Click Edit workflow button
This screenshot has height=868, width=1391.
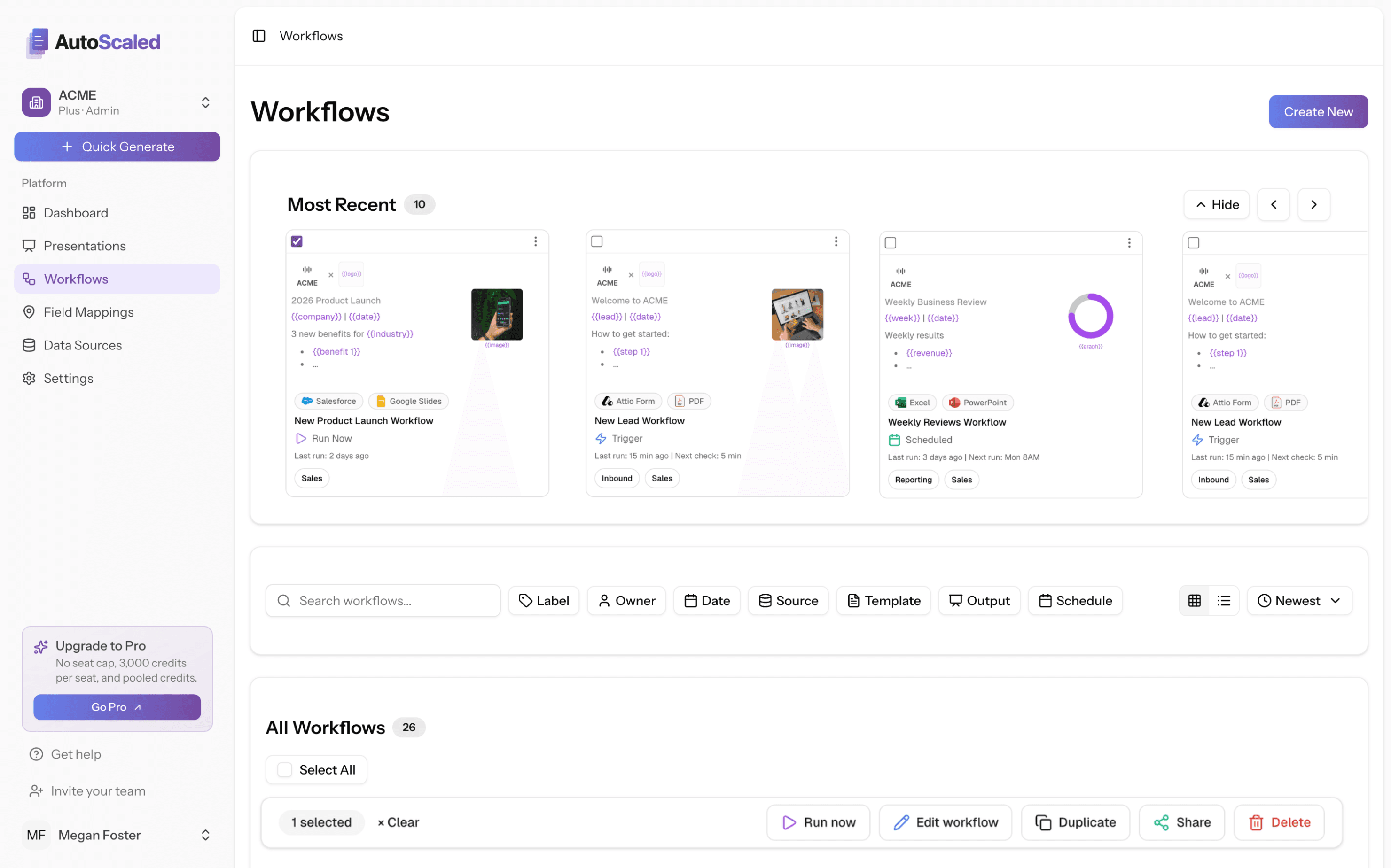pos(946,822)
